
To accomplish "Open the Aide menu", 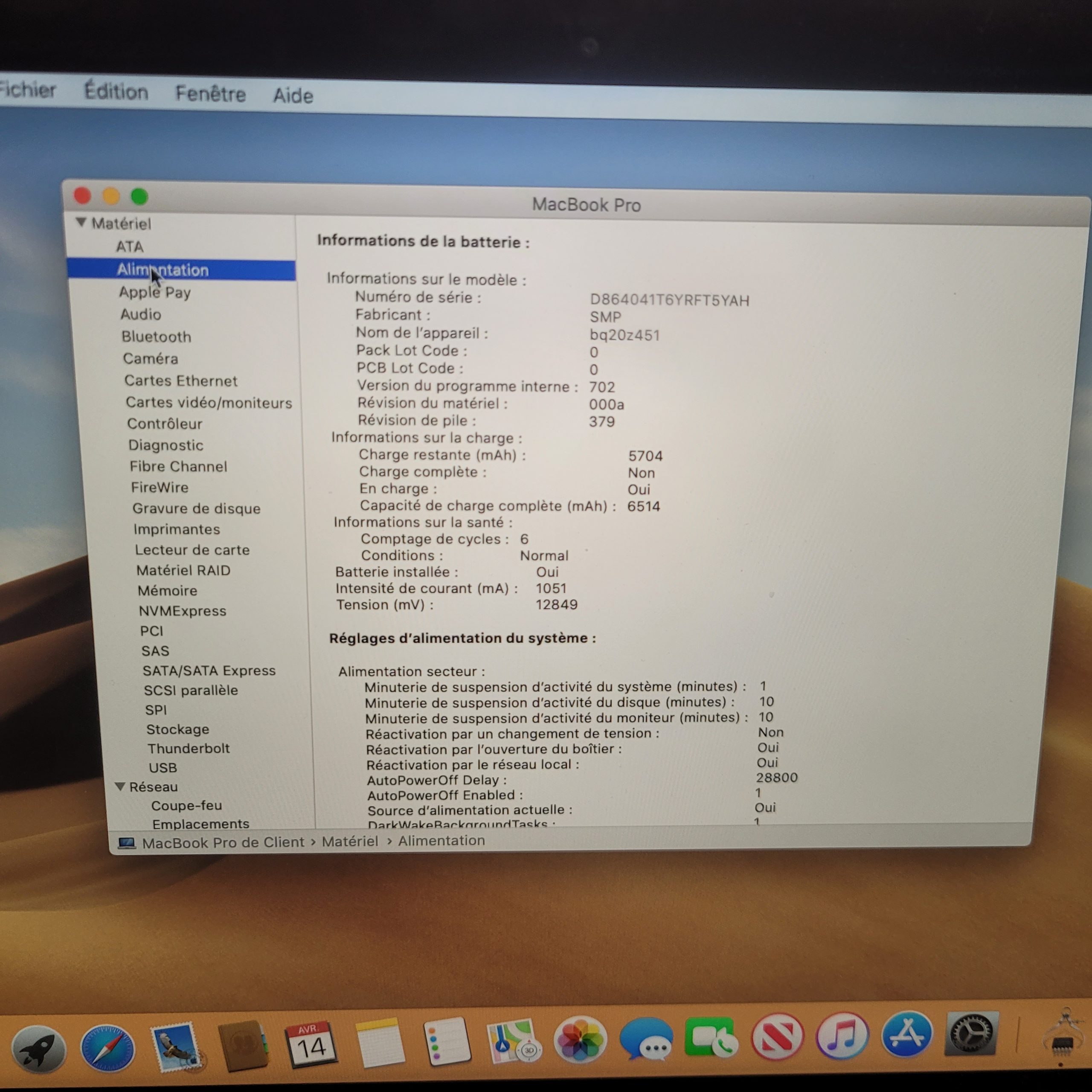I will pos(293,96).
